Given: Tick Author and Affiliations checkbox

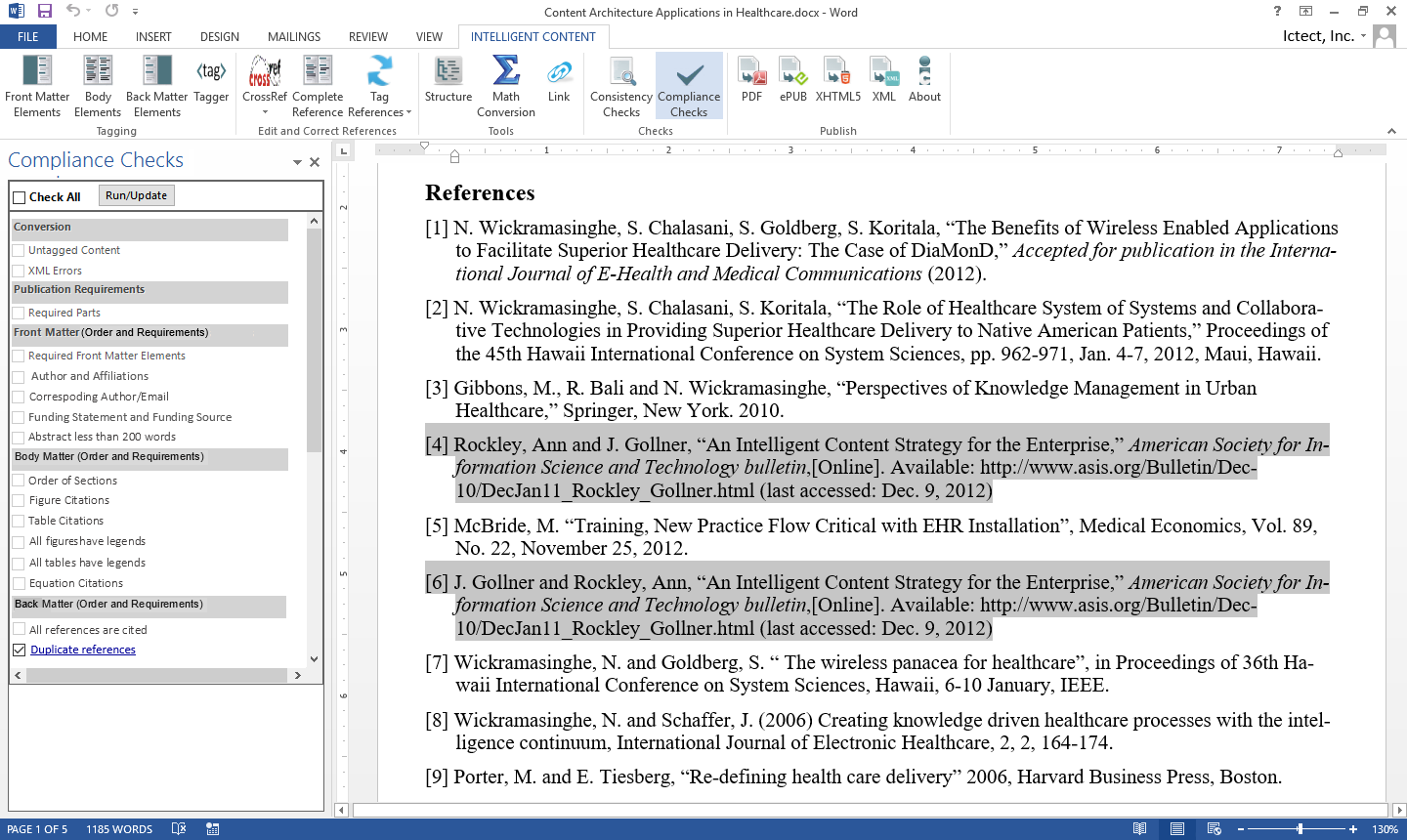Looking at the screenshot, I should pos(19,376).
